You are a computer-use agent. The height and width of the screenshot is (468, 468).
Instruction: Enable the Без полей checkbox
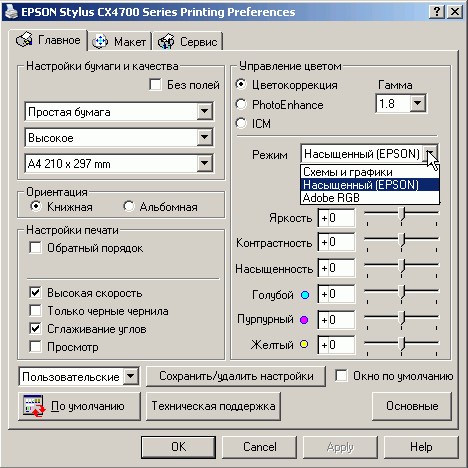pos(155,85)
